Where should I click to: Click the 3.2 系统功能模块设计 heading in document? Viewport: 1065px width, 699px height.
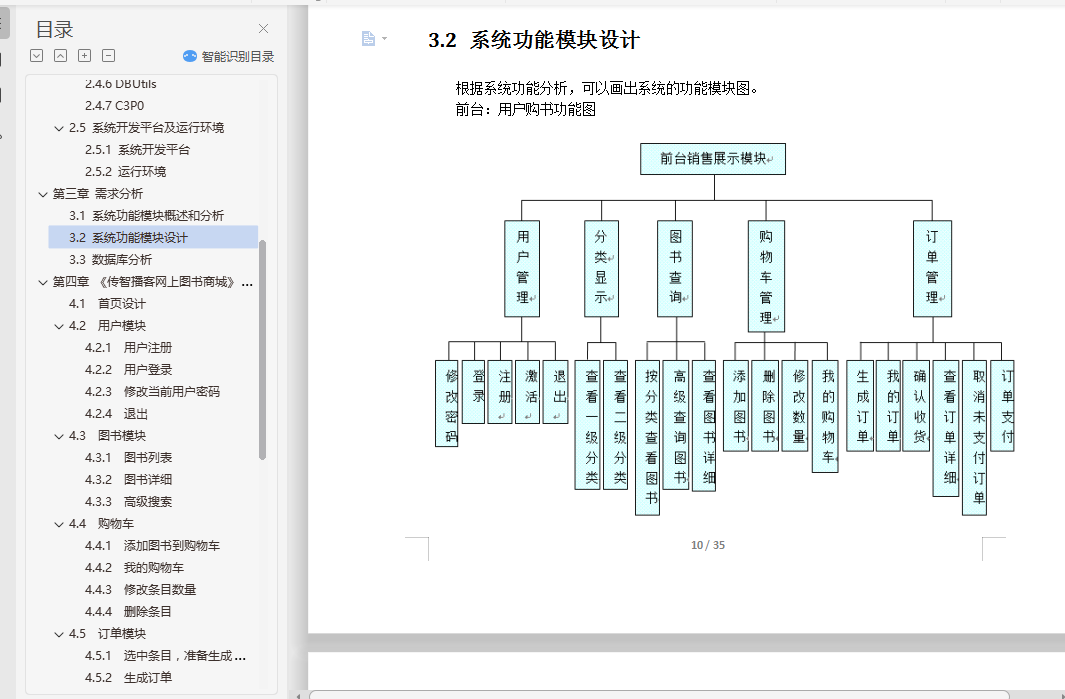(x=534, y=40)
